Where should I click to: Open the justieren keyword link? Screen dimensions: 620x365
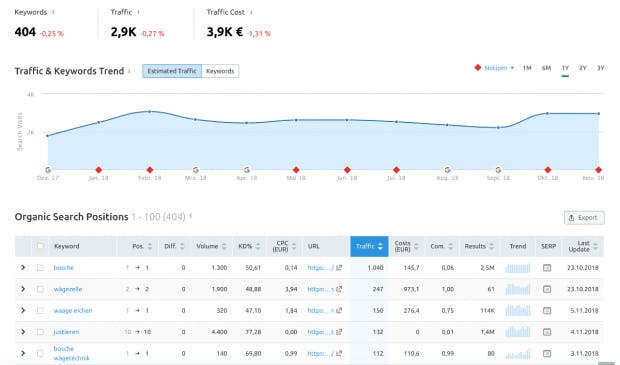tap(66, 332)
